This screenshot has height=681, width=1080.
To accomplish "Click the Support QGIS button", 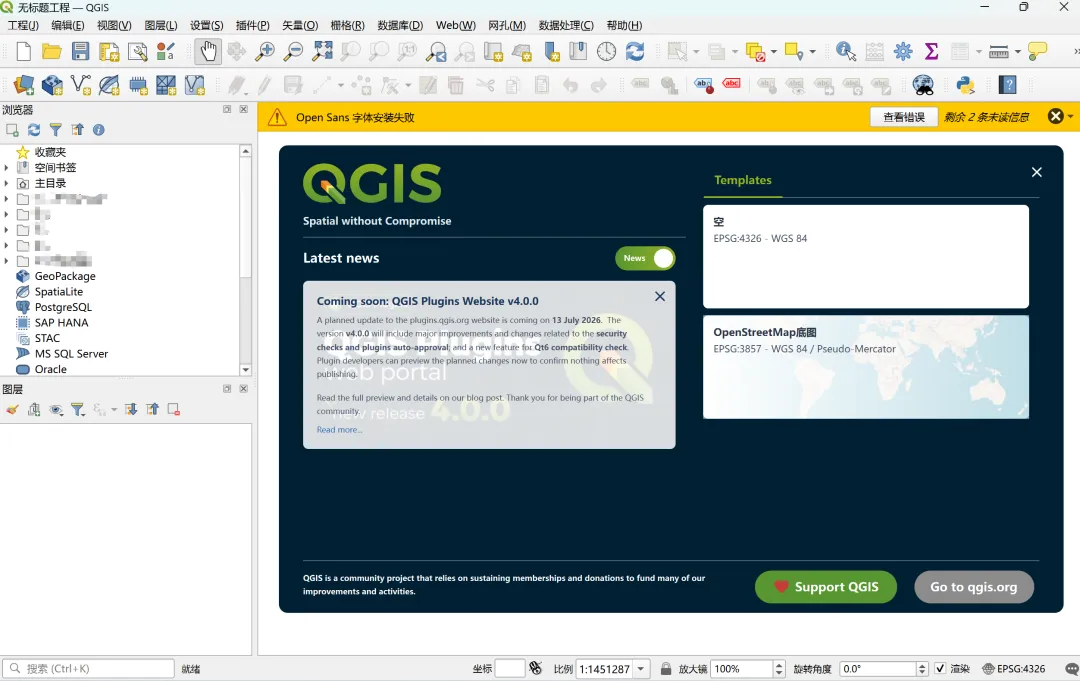I will [x=826, y=587].
